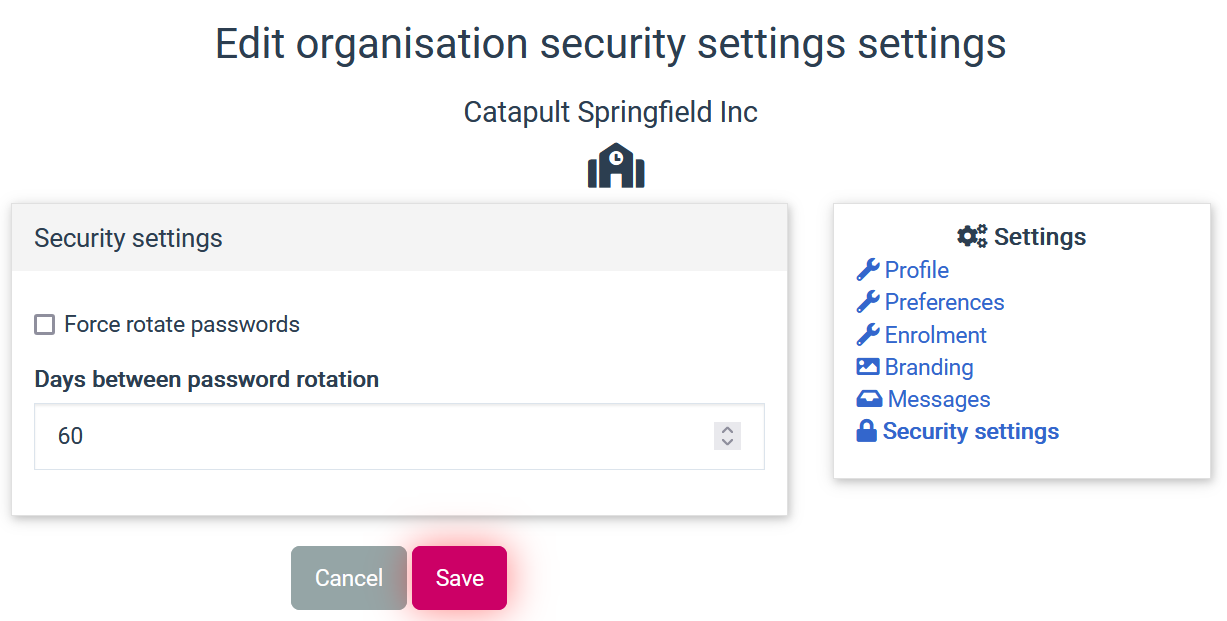Save the security settings

click(x=459, y=577)
